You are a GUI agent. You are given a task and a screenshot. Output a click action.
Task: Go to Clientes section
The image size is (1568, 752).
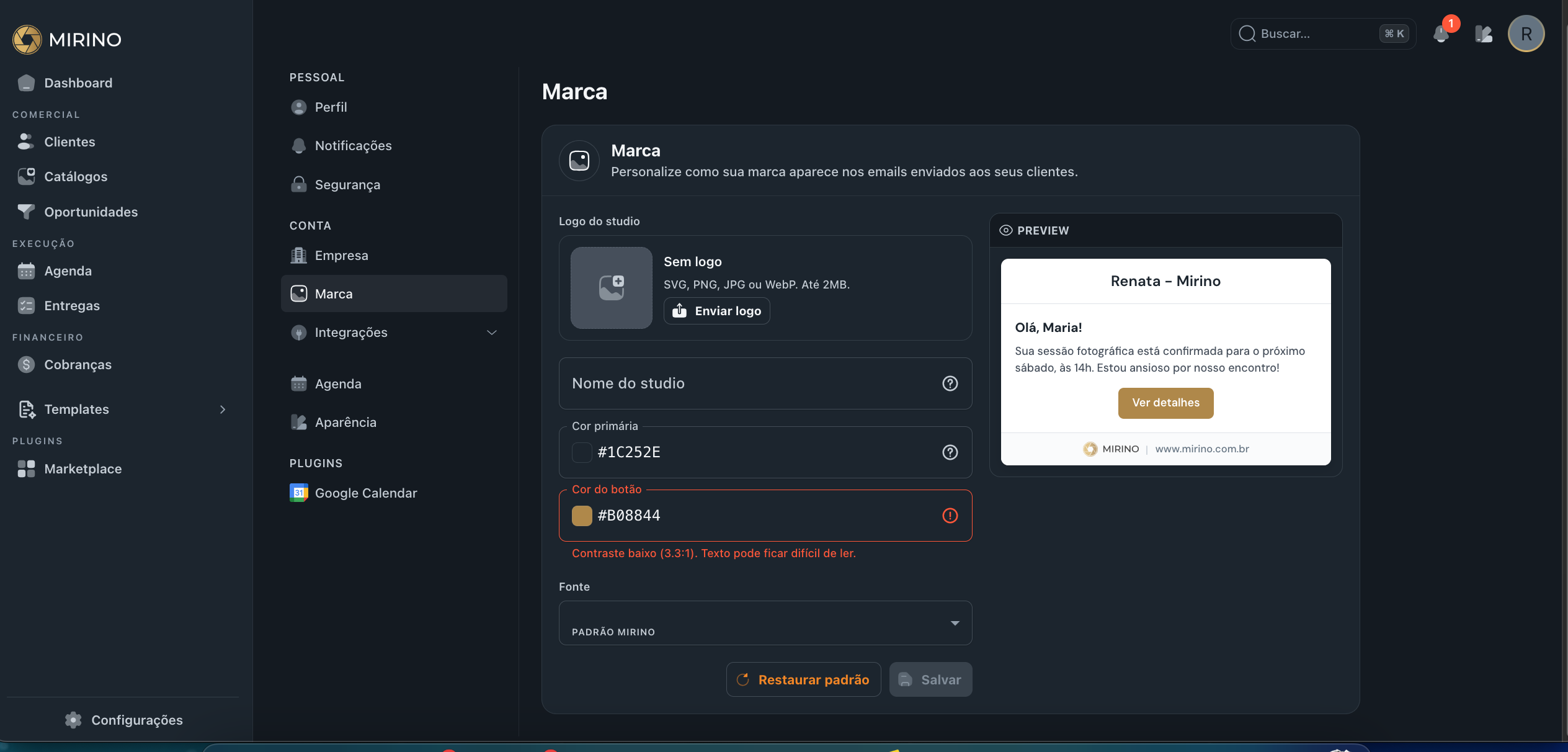69,142
